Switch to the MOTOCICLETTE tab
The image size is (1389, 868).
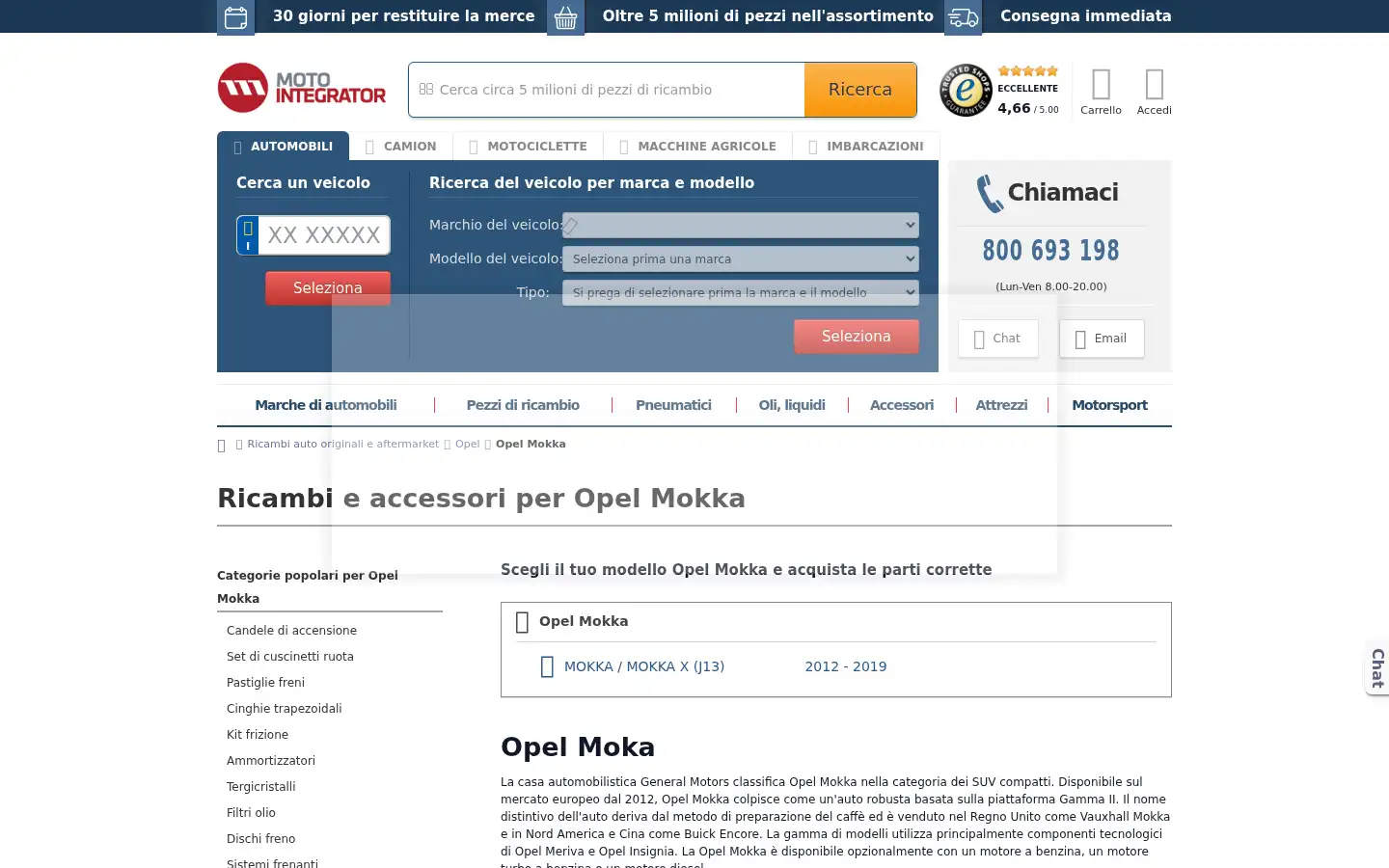pyautogui.click(x=528, y=147)
